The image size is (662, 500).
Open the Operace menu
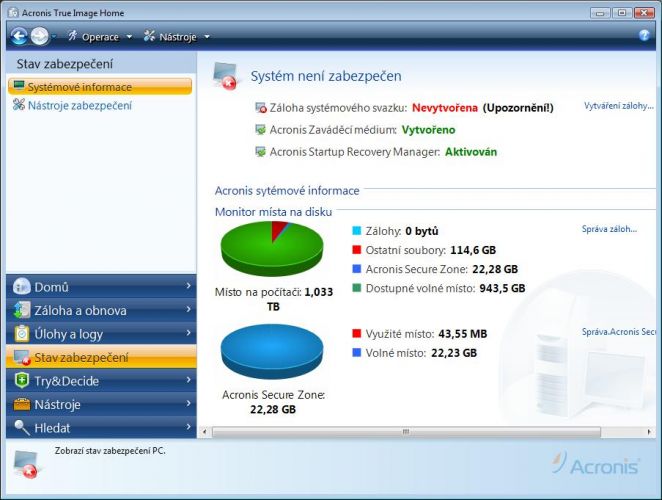[100, 37]
